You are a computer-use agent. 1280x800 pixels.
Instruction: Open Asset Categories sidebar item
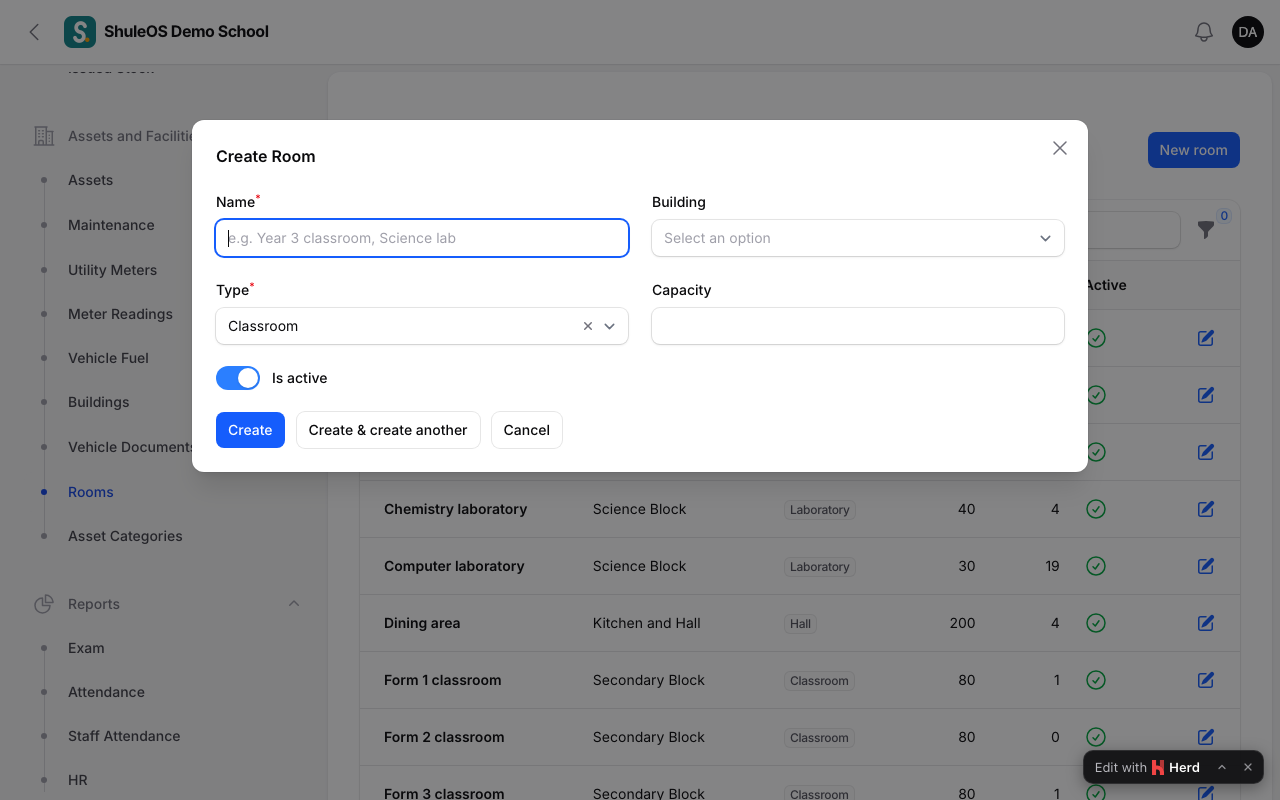(125, 536)
